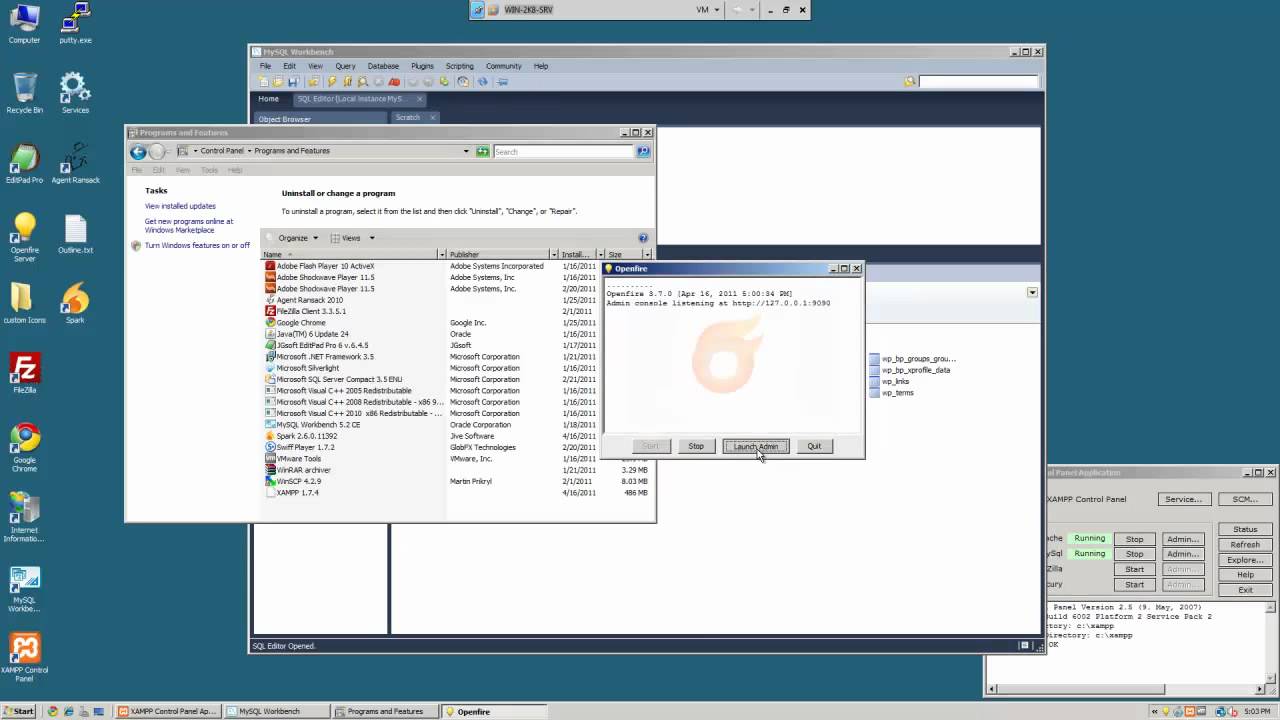Click the Stop button in Openfire
Screen dimensions: 1280x720
pyautogui.click(x=696, y=446)
